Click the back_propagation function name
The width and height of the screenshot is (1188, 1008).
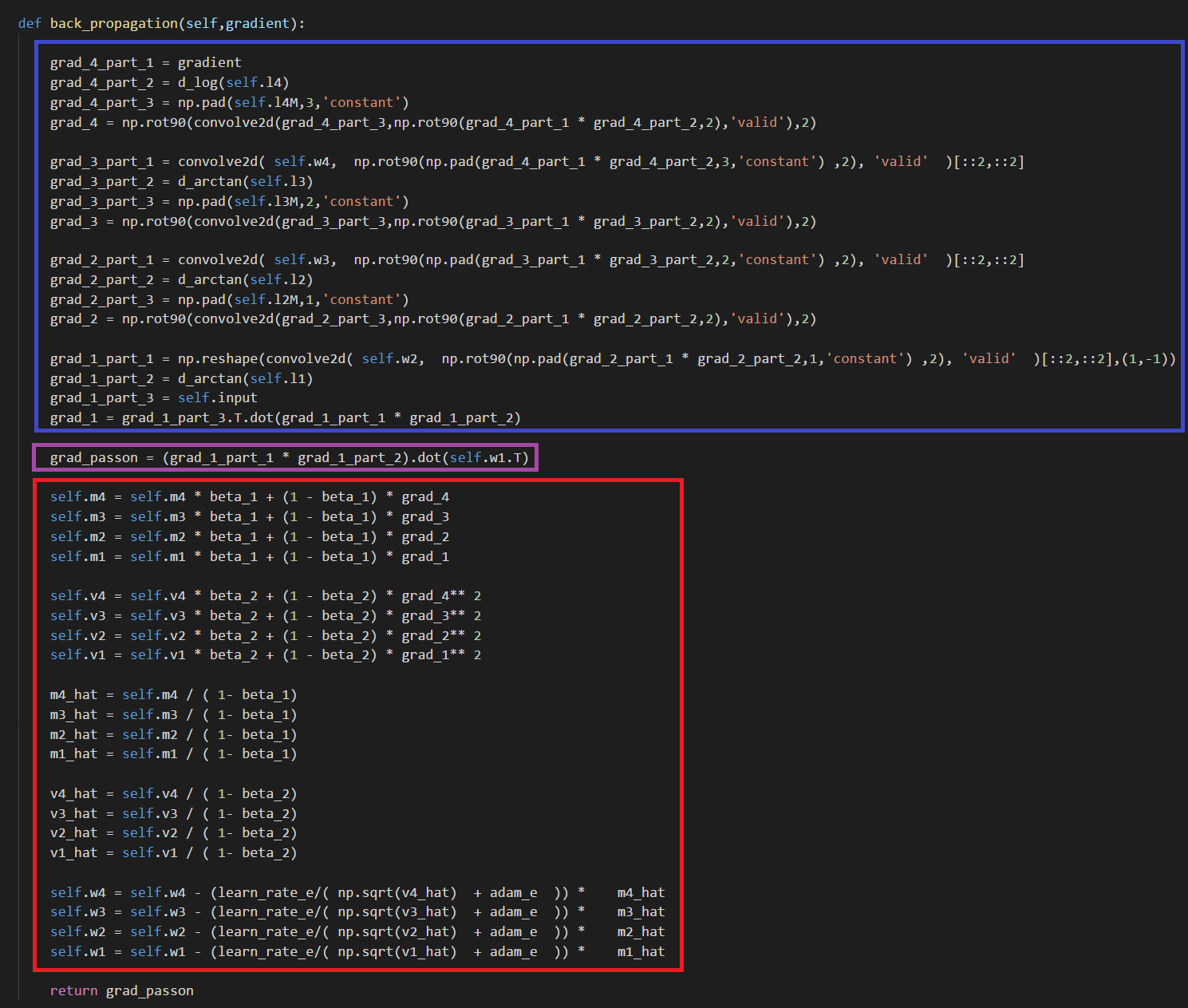[x=114, y=23]
